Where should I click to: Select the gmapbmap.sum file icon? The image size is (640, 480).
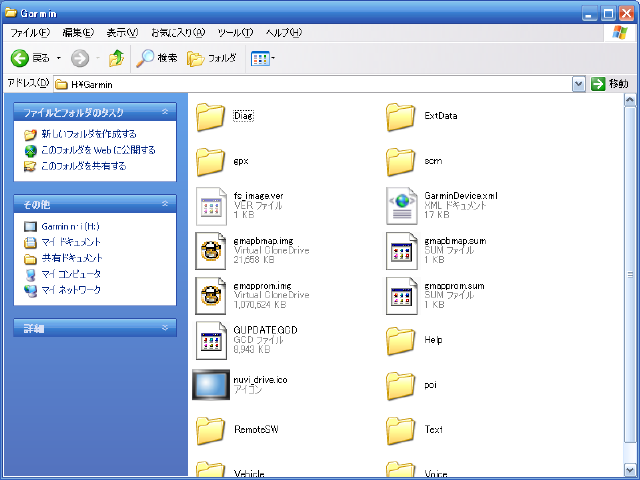[x=402, y=251]
